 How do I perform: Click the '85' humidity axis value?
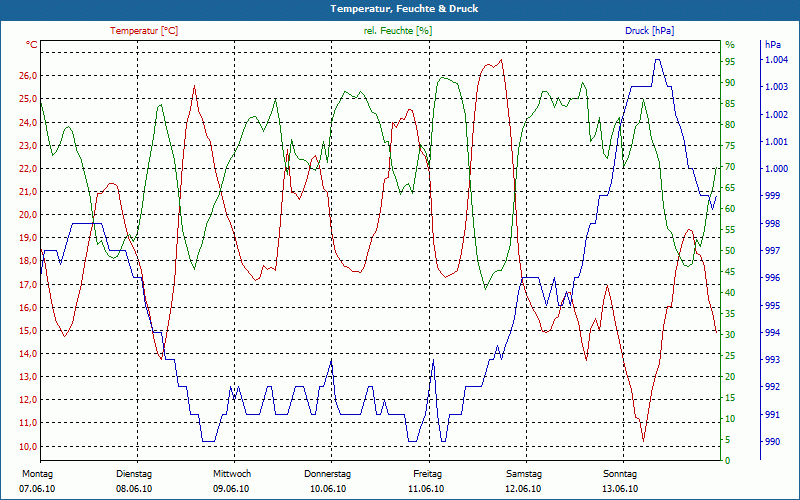730,104
